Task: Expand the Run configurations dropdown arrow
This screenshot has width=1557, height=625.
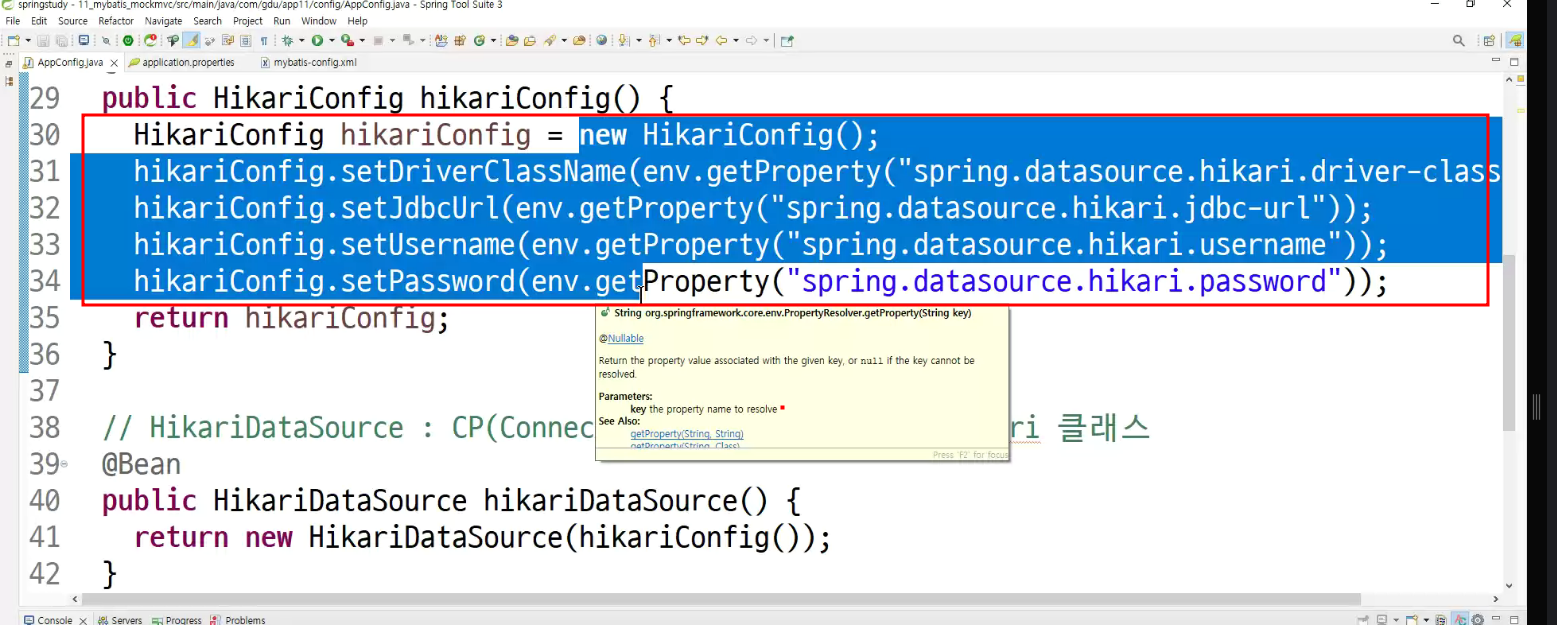Action: click(x=331, y=40)
